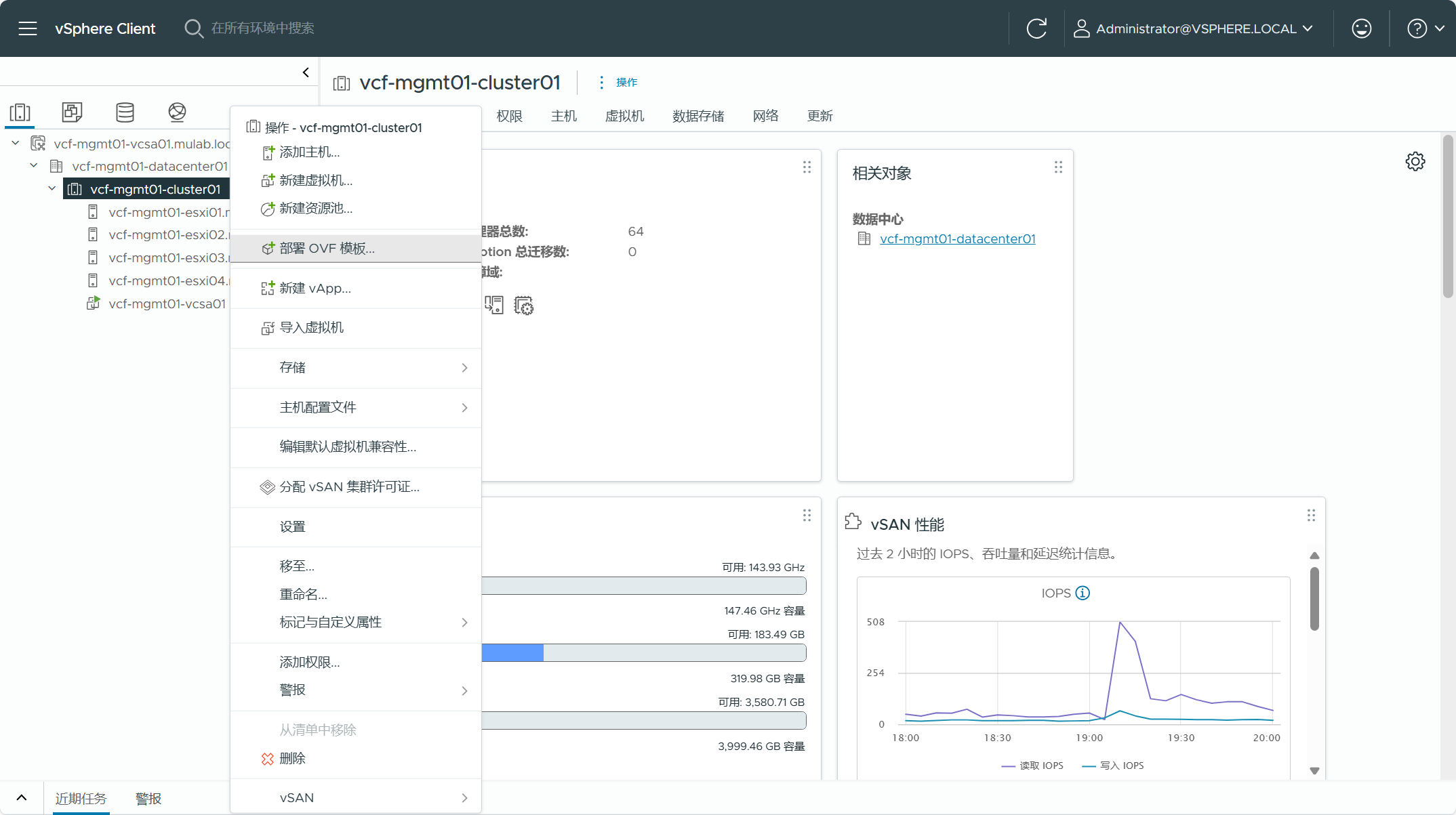
Task: Click the search box in header
Action: click(262, 28)
